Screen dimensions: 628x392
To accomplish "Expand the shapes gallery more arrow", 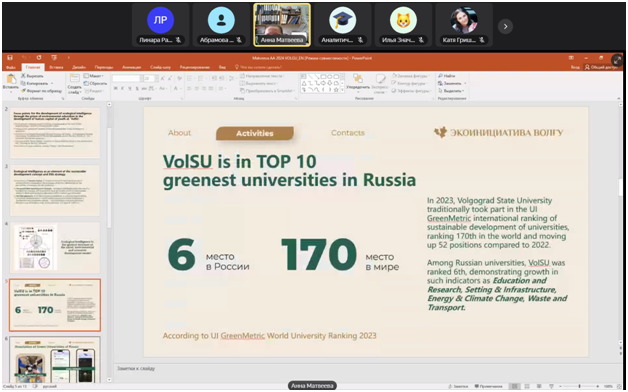I will 342,90.
